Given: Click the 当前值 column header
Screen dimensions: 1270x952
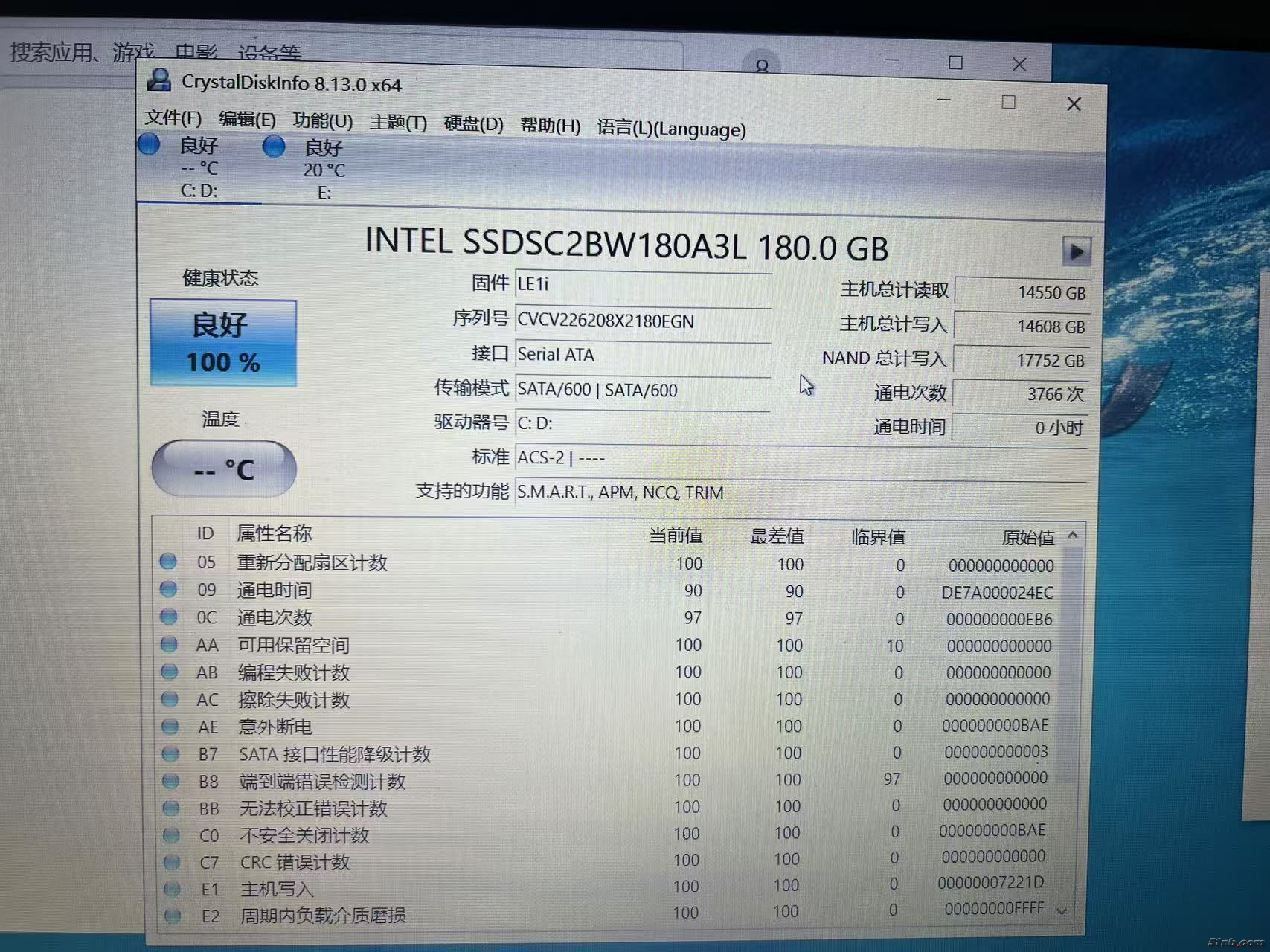Looking at the screenshot, I should pos(676,535).
